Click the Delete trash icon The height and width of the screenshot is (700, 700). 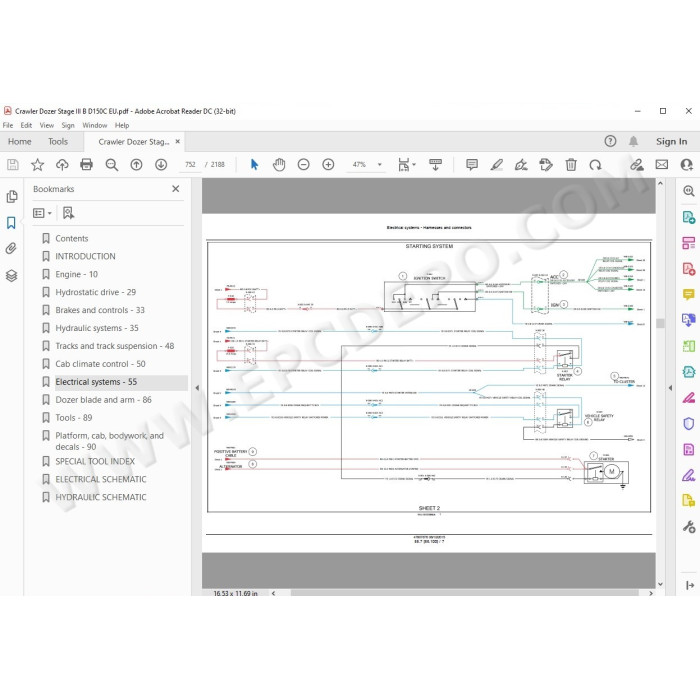[x=571, y=165]
